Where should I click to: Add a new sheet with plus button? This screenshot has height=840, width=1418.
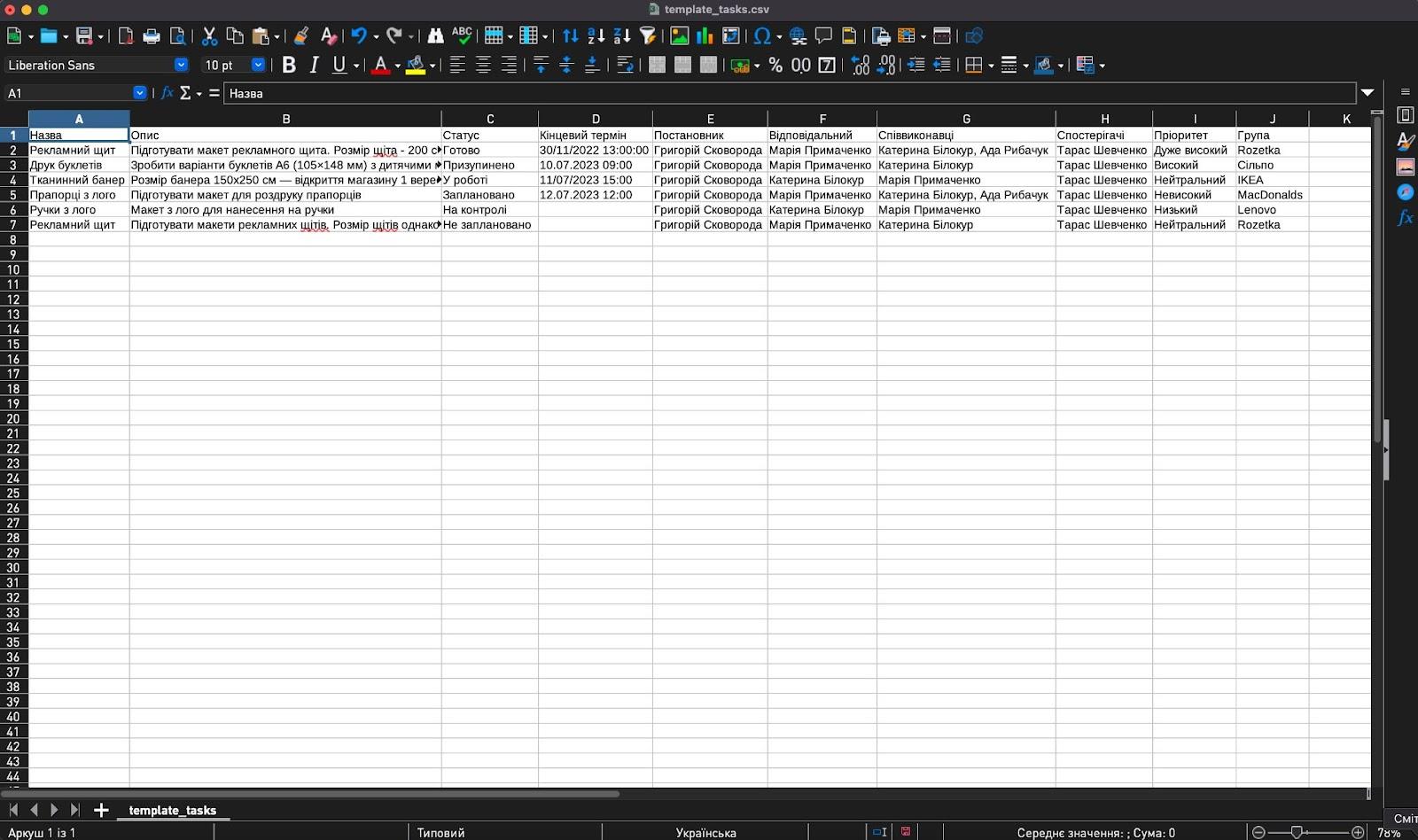(x=101, y=810)
